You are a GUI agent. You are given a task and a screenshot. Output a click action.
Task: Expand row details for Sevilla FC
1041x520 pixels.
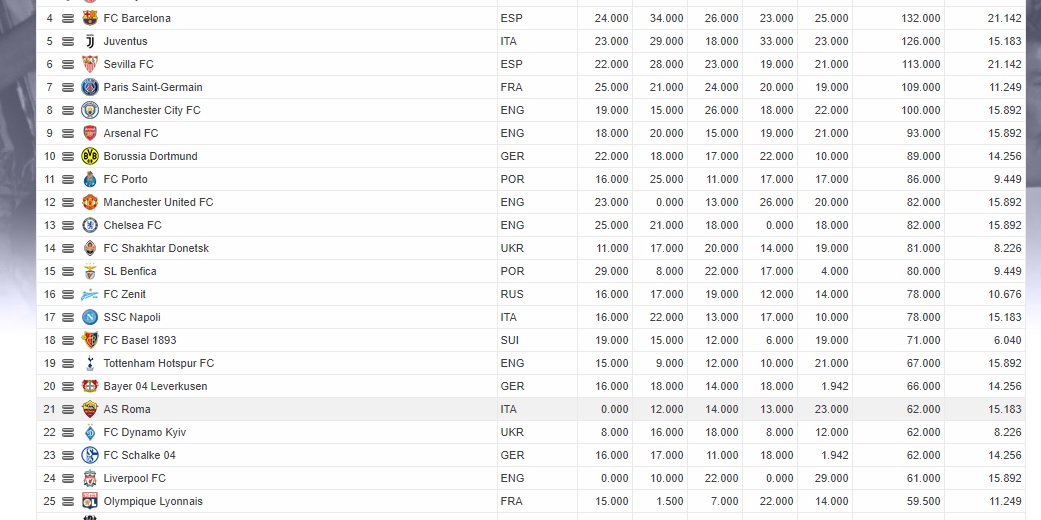[68, 64]
